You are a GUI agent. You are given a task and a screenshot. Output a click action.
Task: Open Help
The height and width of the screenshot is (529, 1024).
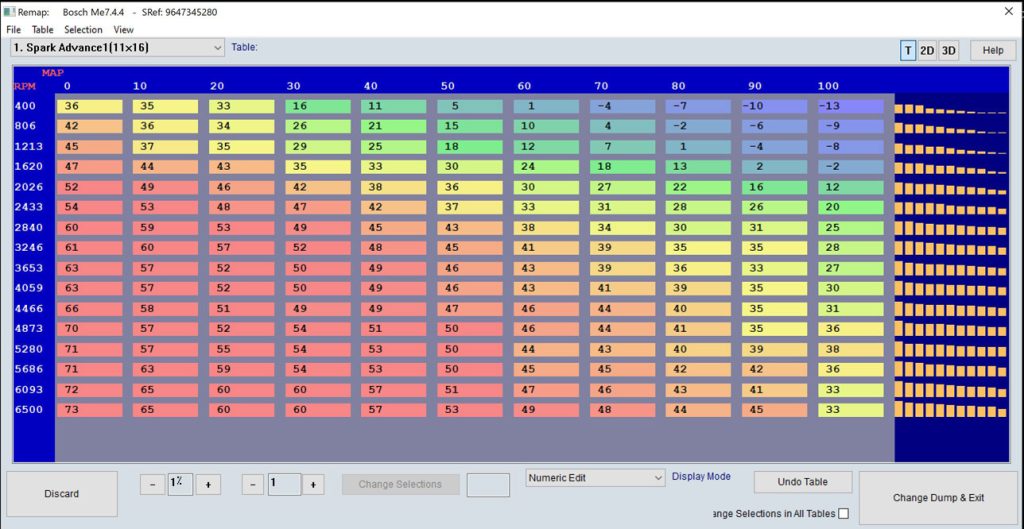(x=992, y=51)
